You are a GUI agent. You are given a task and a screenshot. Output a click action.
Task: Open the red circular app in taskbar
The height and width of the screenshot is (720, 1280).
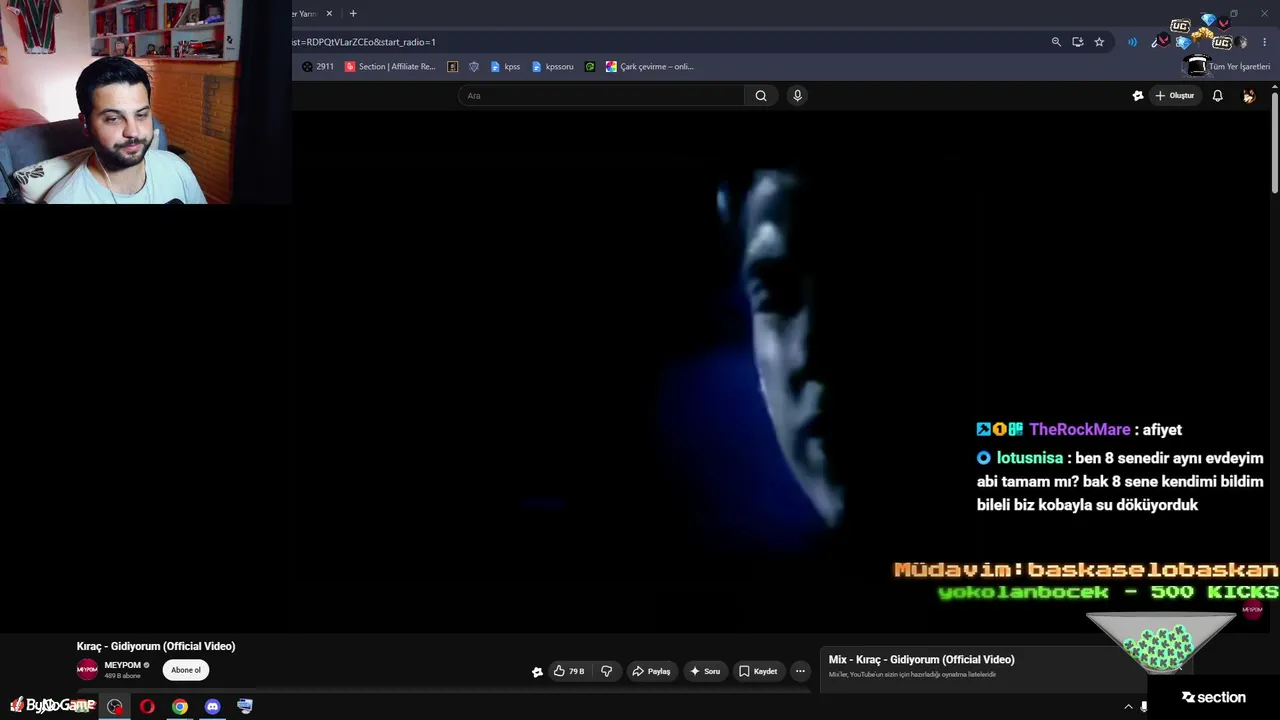coord(115,707)
